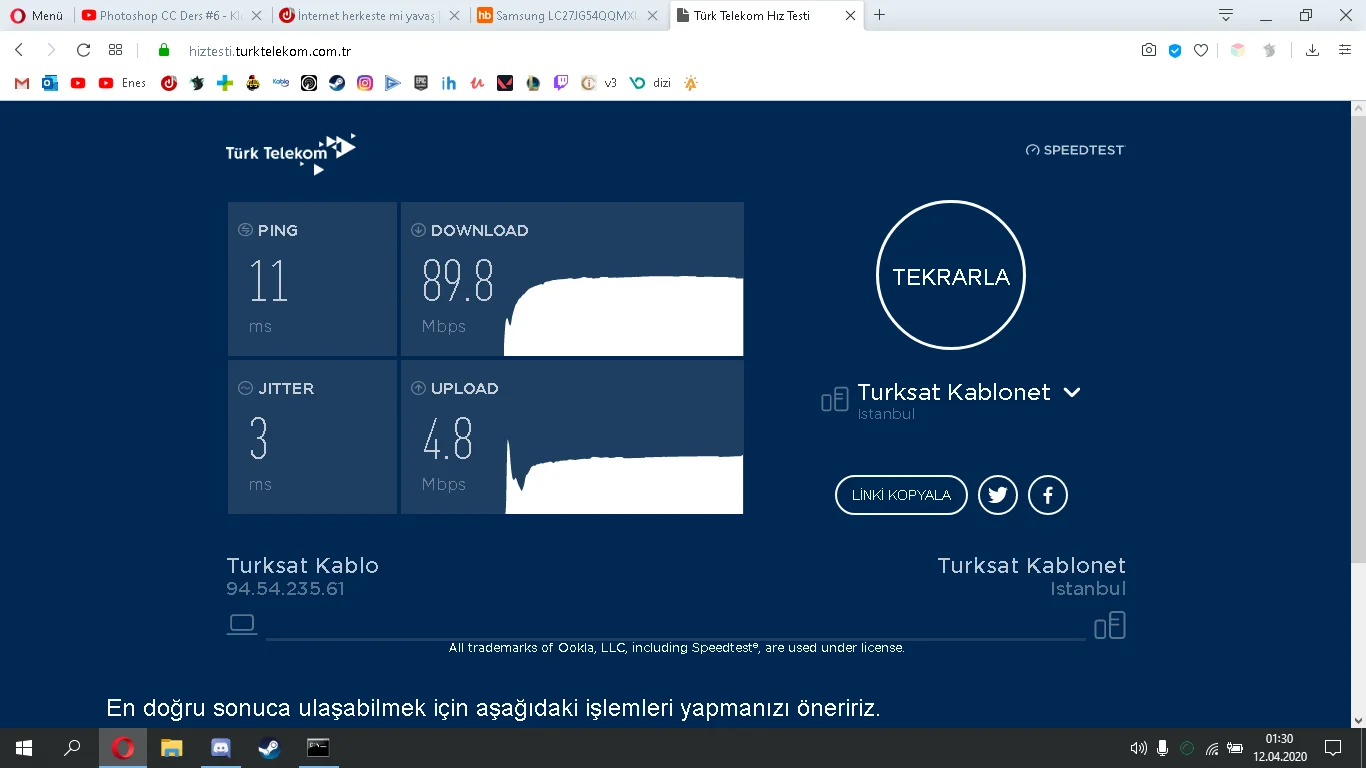Image resolution: width=1366 pixels, height=768 pixels.
Task: Open the downloads icon near the address bar
Action: click(1313, 49)
